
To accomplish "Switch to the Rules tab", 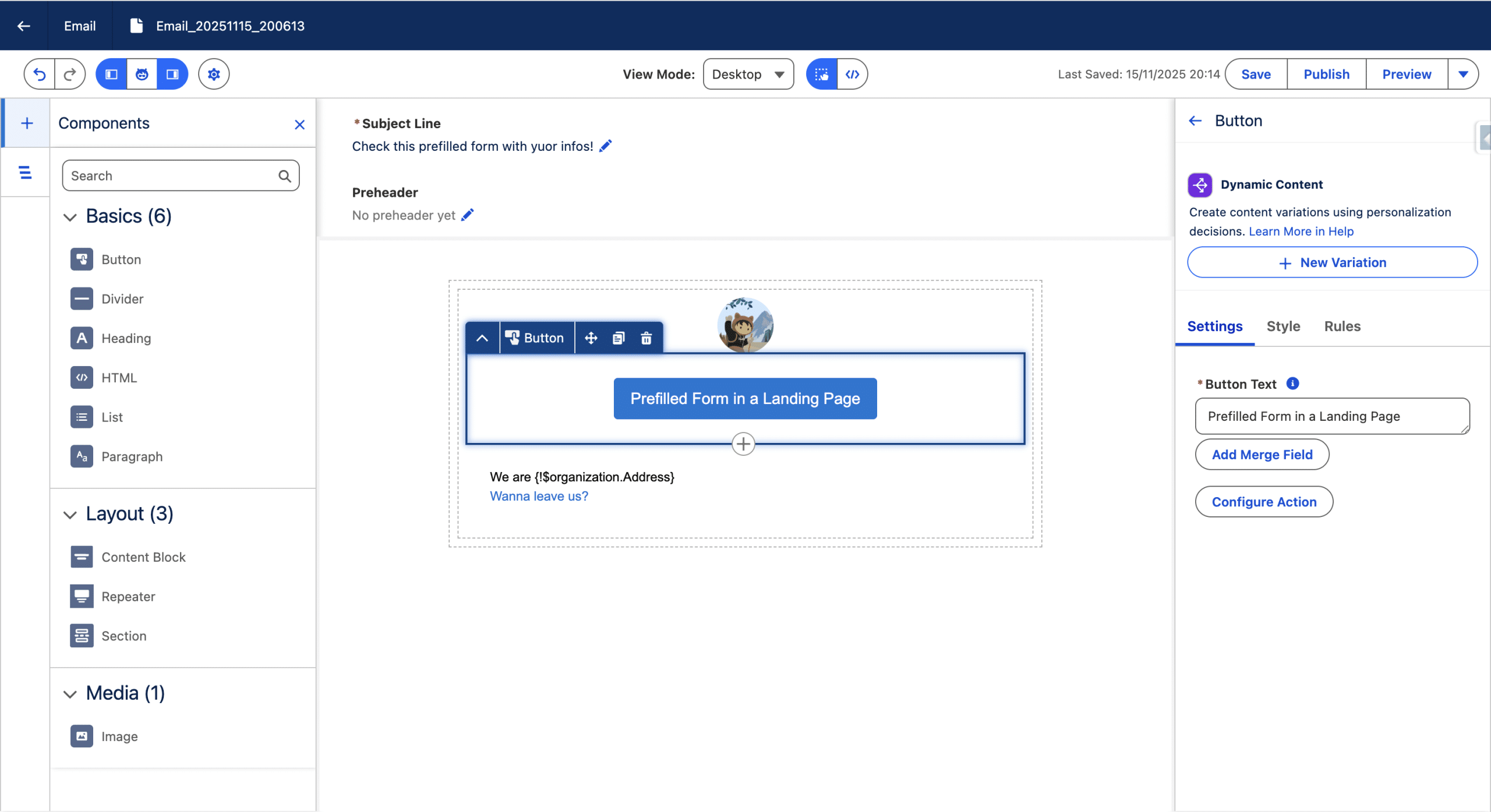I will coord(1342,327).
